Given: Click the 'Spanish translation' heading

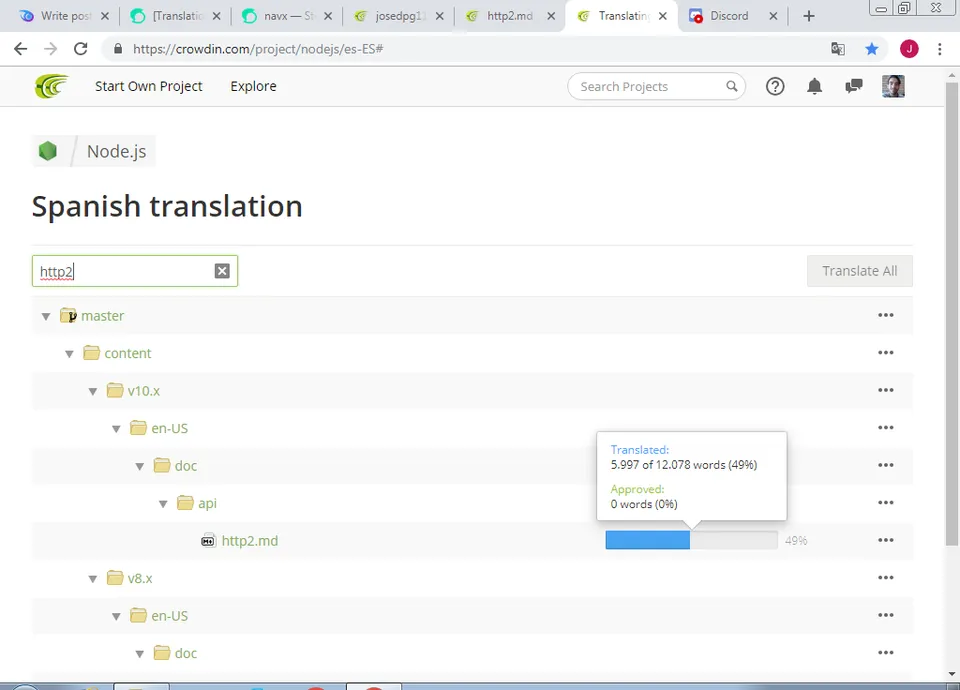Looking at the screenshot, I should 167,206.
